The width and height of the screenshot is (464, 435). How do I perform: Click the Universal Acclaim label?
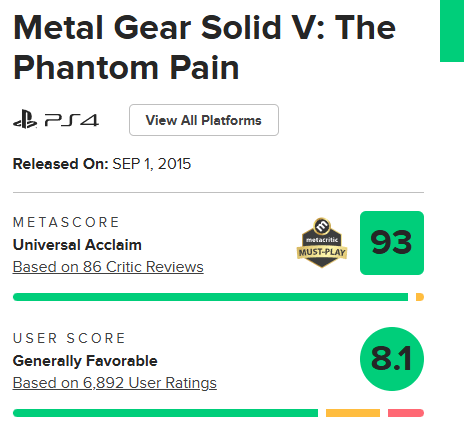77,245
